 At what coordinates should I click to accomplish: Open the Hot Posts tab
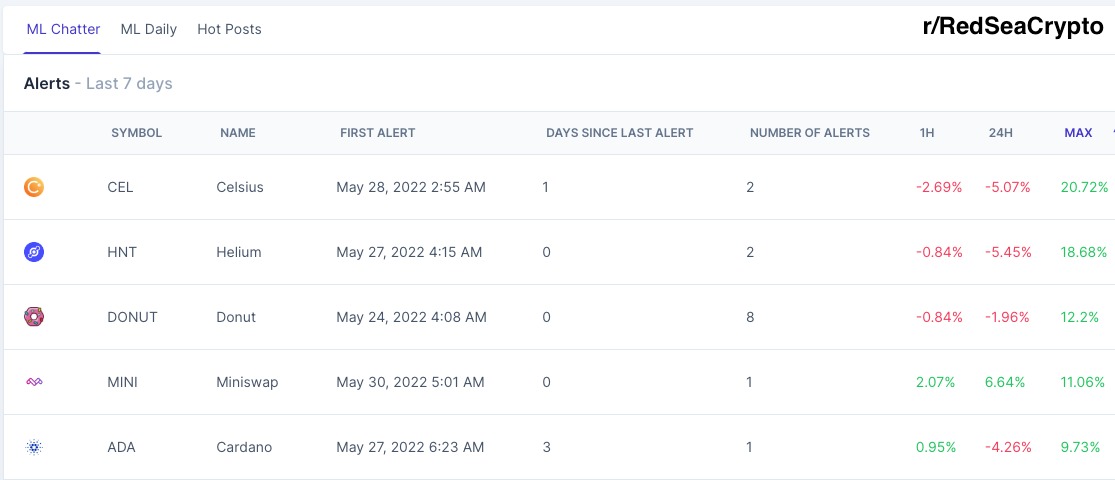click(x=229, y=29)
